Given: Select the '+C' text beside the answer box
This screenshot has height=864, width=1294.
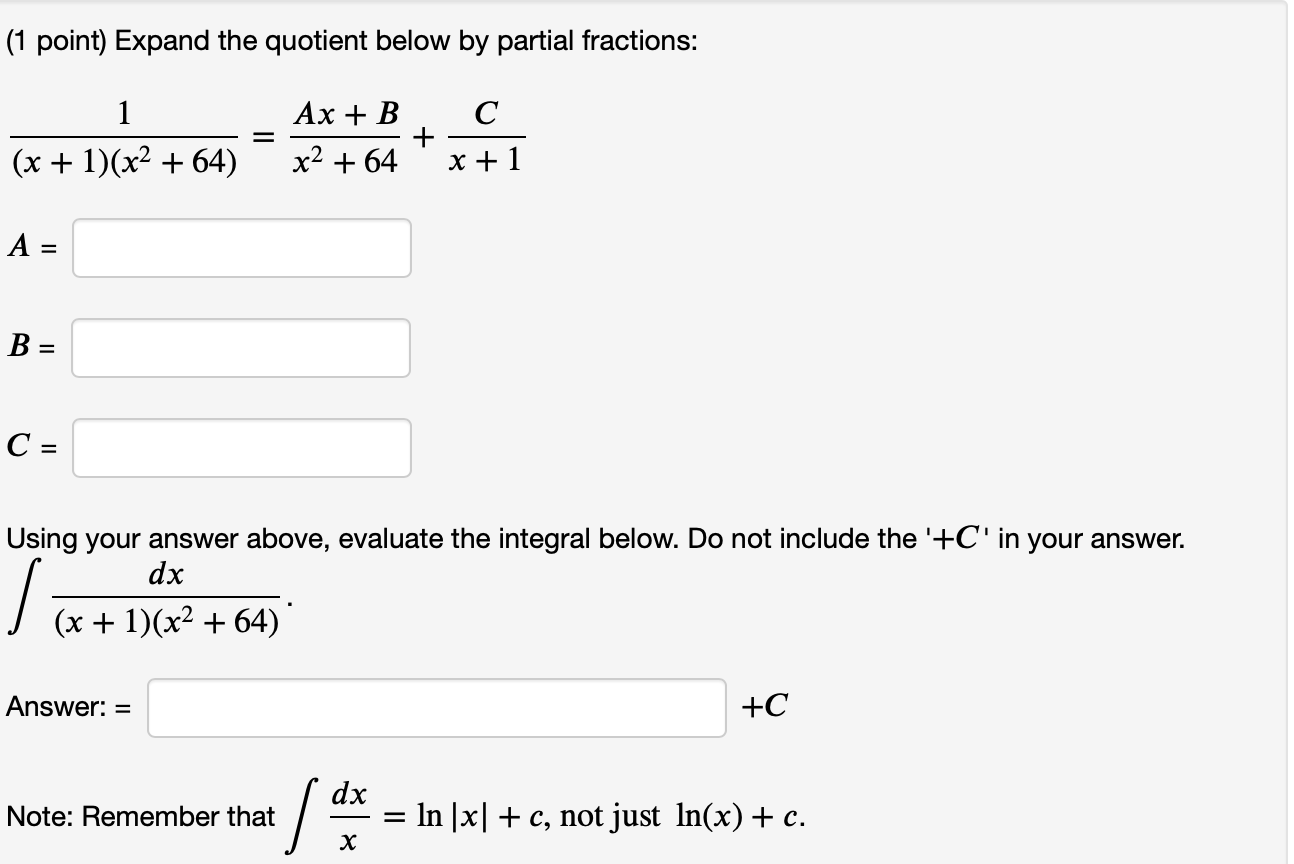Looking at the screenshot, I should 766,708.
